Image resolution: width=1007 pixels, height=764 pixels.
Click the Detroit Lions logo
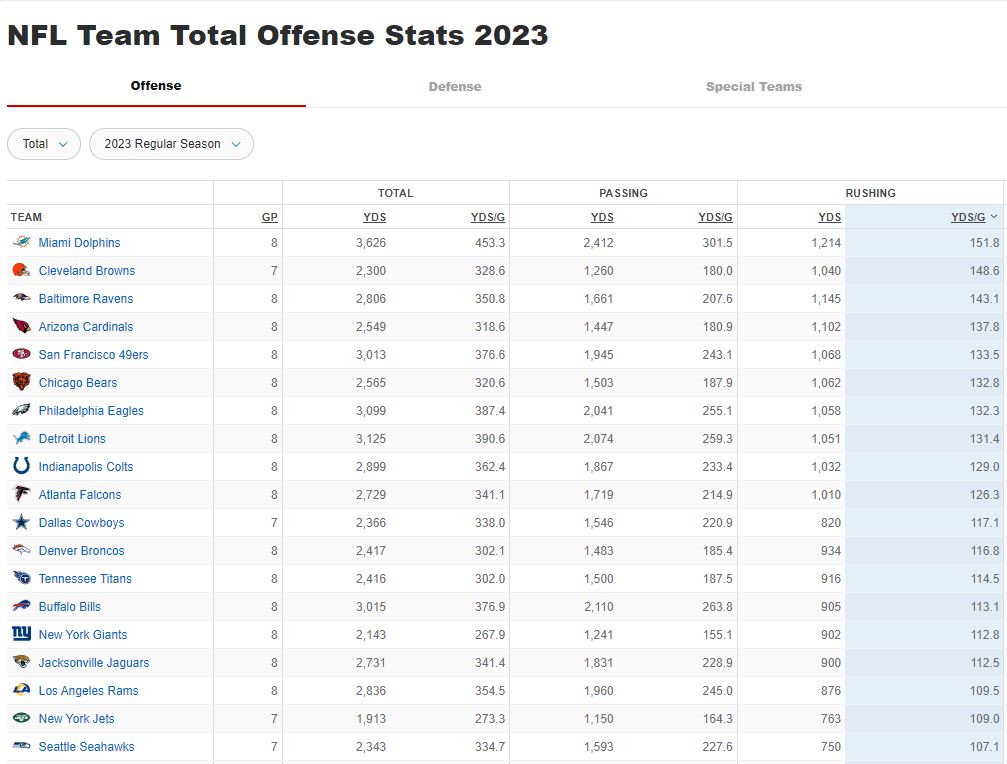[22, 438]
